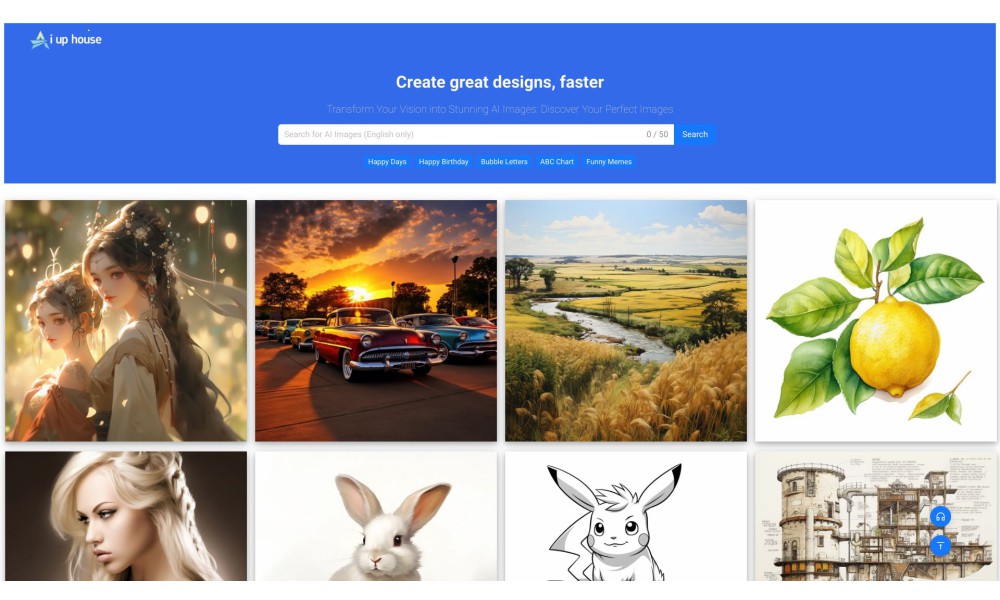The width and height of the screenshot is (1000, 600).
Task: Click the AI up house logo
Action: pyautogui.click(x=66, y=40)
